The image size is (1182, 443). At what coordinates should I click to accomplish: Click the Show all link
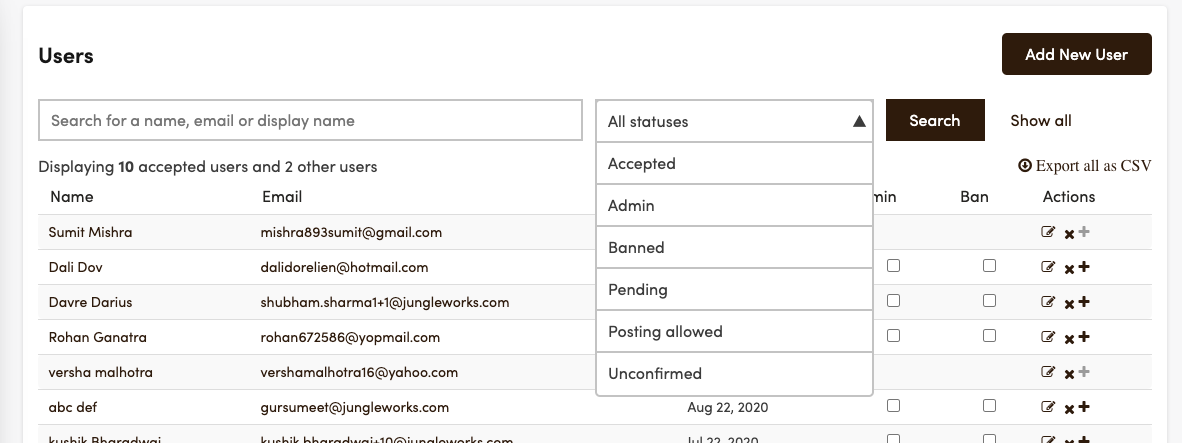click(x=1040, y=121)
